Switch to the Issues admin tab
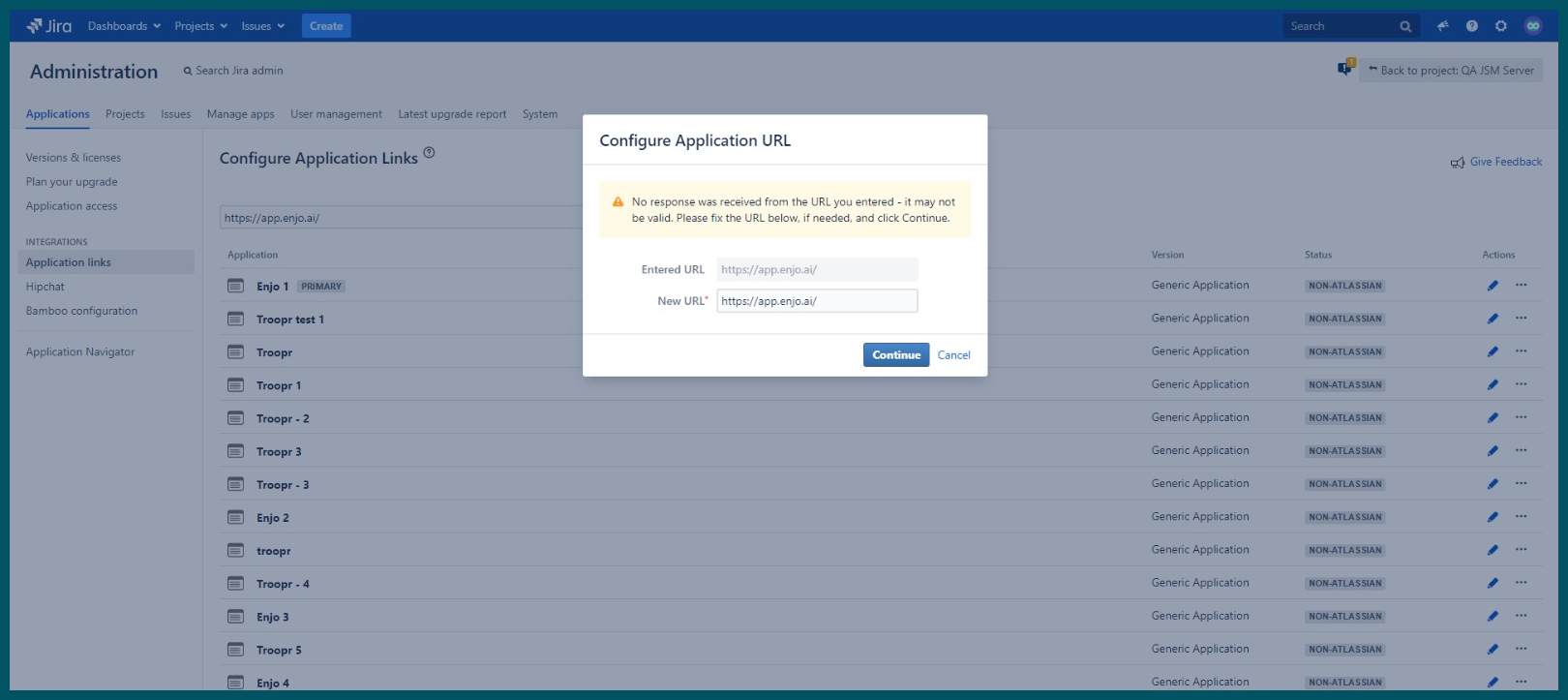Screen dimensions: 1568x700 pos(176,114)
